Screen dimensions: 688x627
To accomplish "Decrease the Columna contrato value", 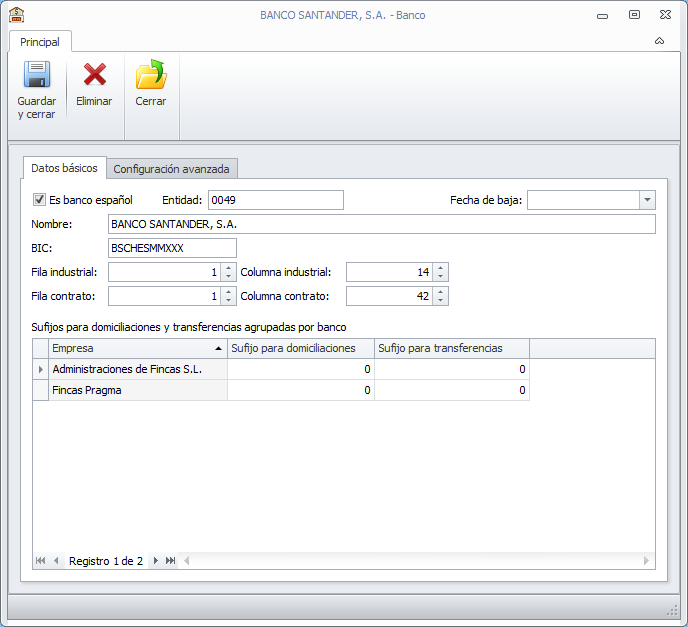I will point(440,300).
